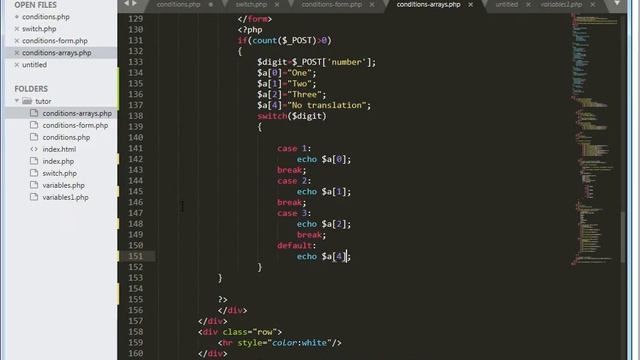
Task: Open variables1.php in tutor folder
Action: 65,198
